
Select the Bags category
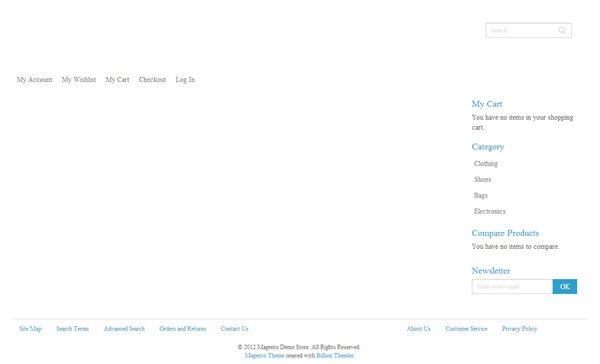(481, 196)
